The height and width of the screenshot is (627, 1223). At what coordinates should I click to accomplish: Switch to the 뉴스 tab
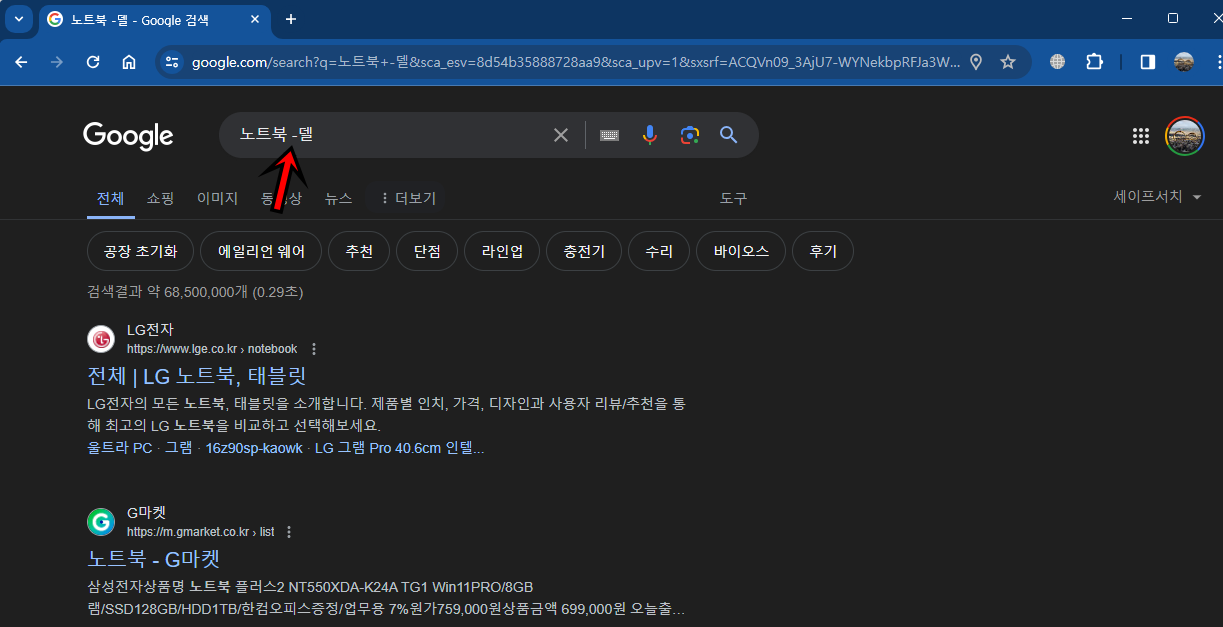(338, 198)
